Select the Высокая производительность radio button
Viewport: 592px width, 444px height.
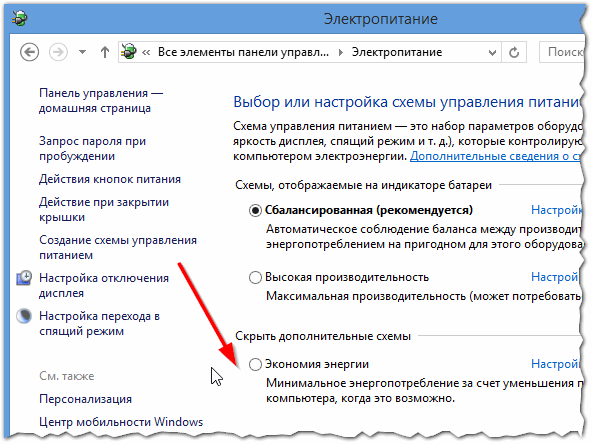(255, 278)
